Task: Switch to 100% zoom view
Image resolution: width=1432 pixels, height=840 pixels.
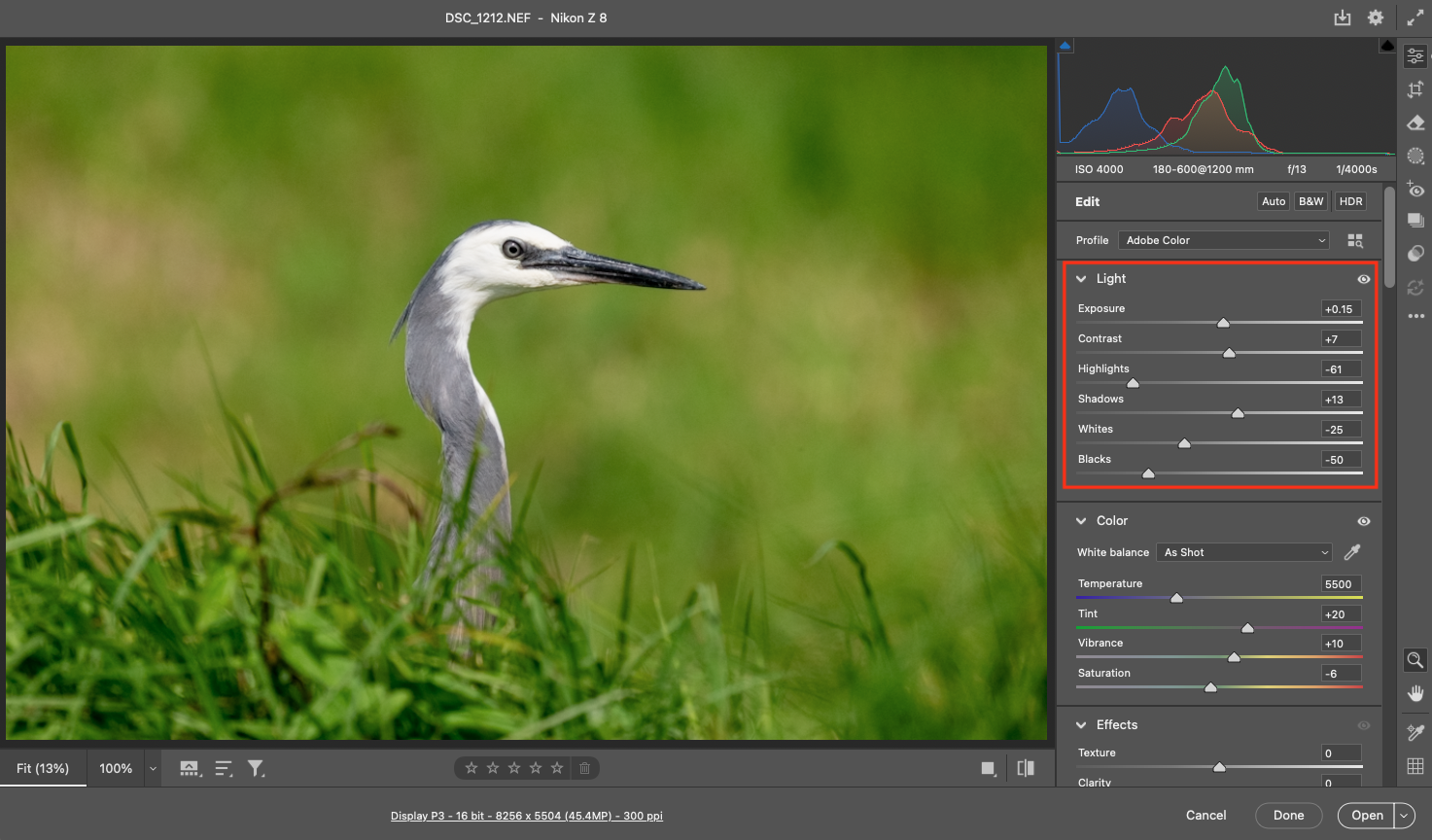Action: click(116, 768)
